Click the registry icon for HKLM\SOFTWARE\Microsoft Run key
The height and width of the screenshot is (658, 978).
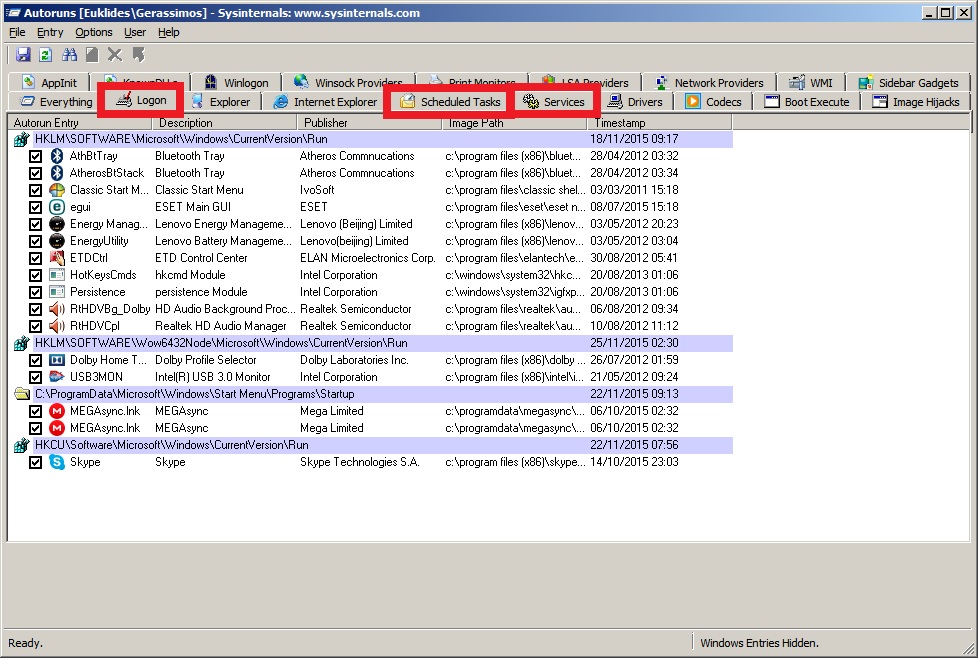click(x=22, y=139)
